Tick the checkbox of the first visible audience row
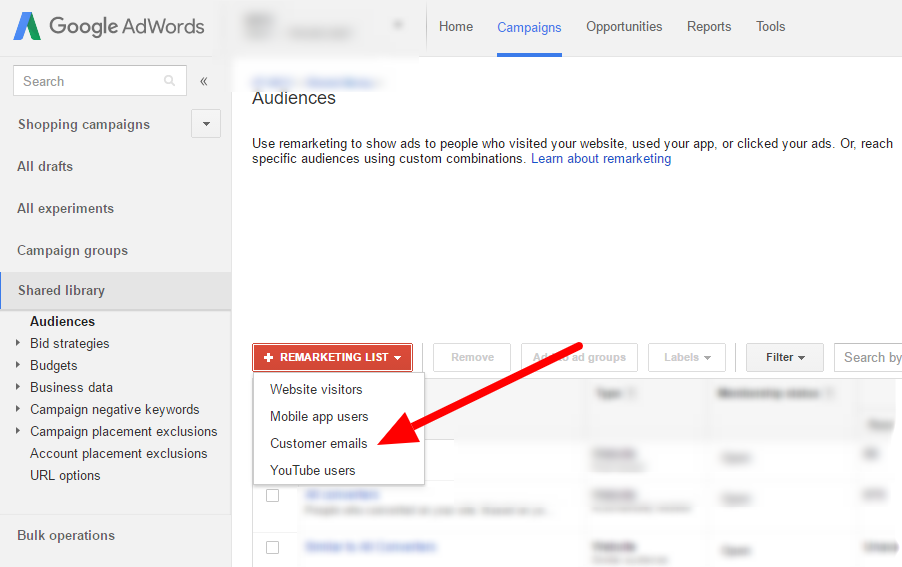This screenshot has width=902, height=567. tap(273, 495)
